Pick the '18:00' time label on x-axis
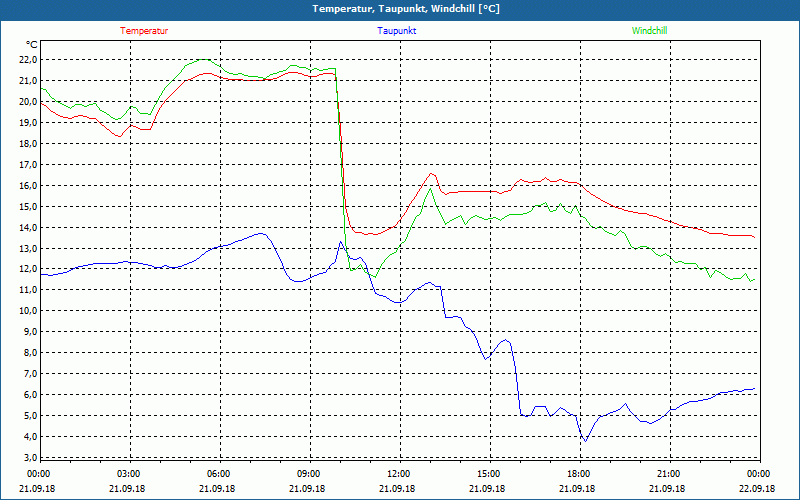Screen dimensions: 800x500 point(578,474)
